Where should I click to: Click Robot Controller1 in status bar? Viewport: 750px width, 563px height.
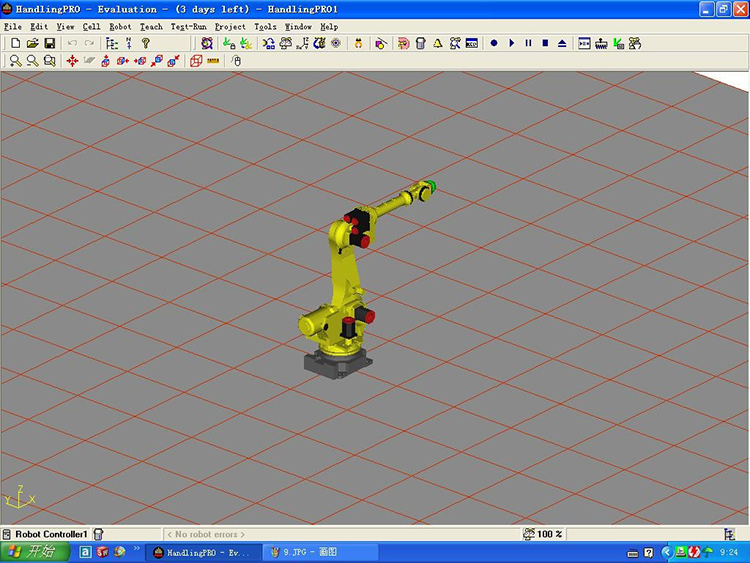51,534
